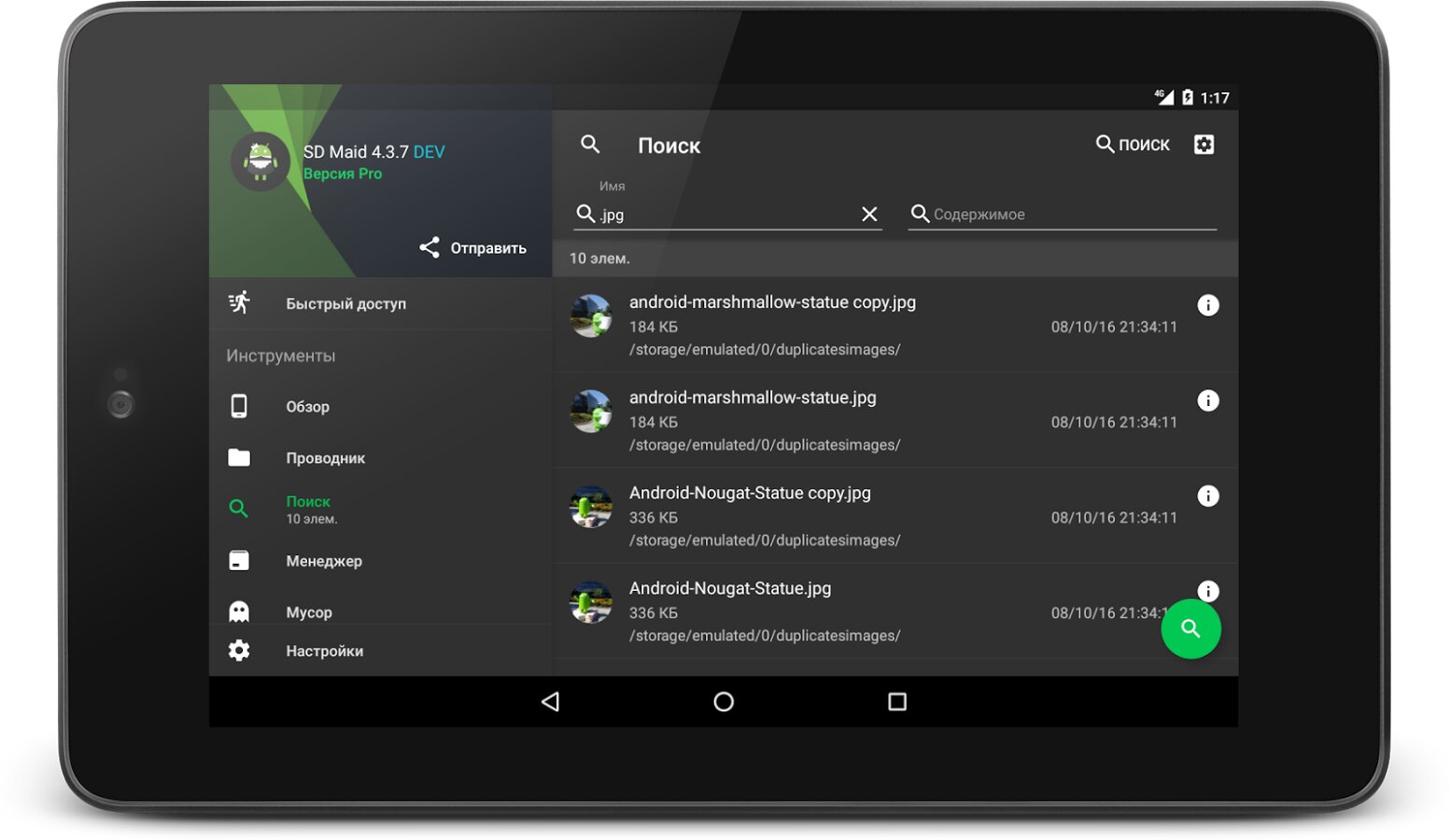This screenshot has width=1450, height=840.
Task: Tap the Отправить share button
Action: [x=473, y=247]
